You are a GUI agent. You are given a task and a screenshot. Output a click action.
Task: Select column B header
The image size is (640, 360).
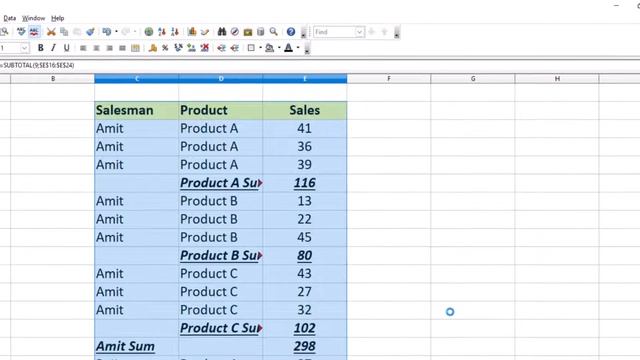coord(53,78)
